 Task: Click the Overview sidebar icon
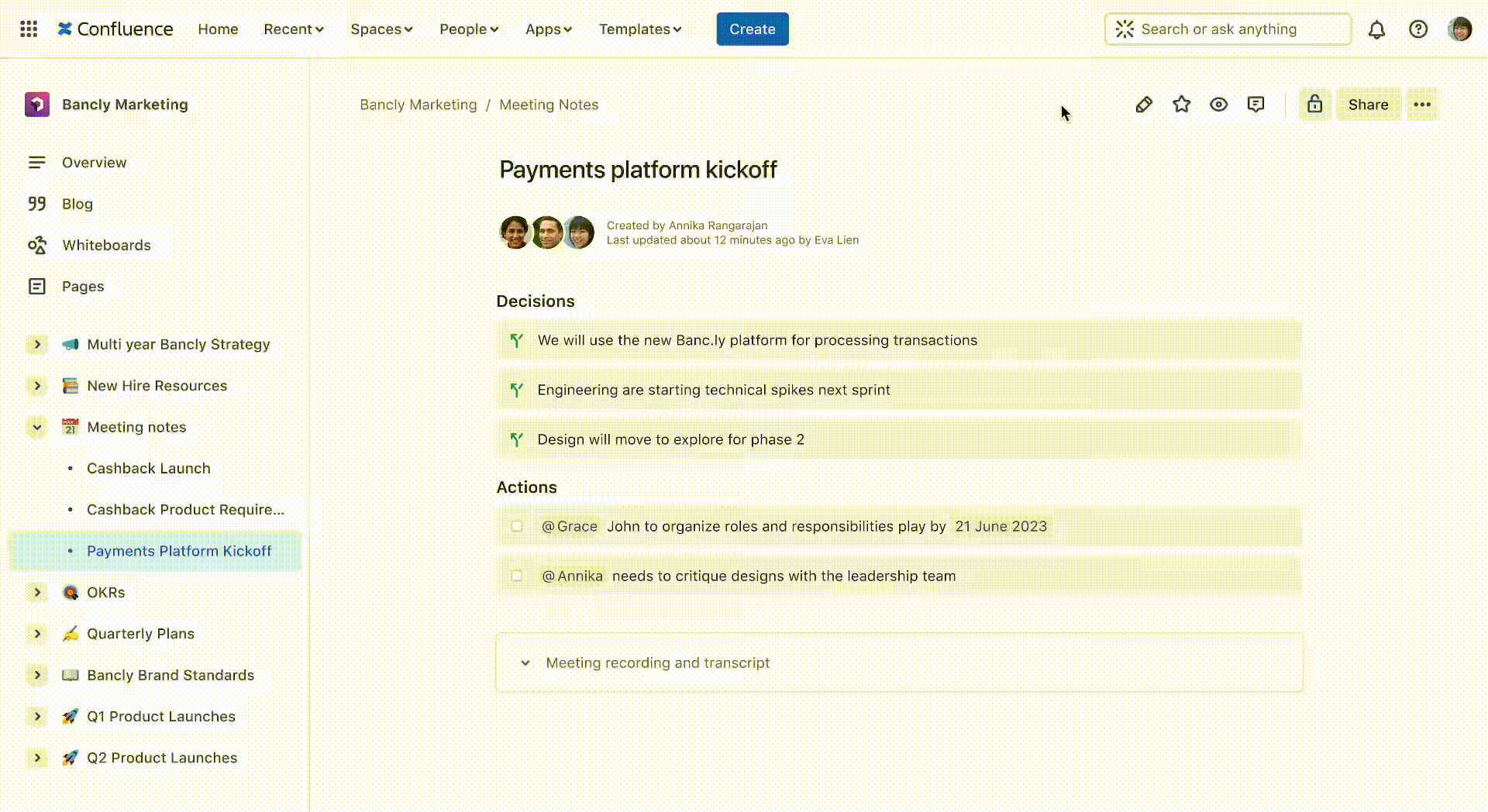pos(36,163)
